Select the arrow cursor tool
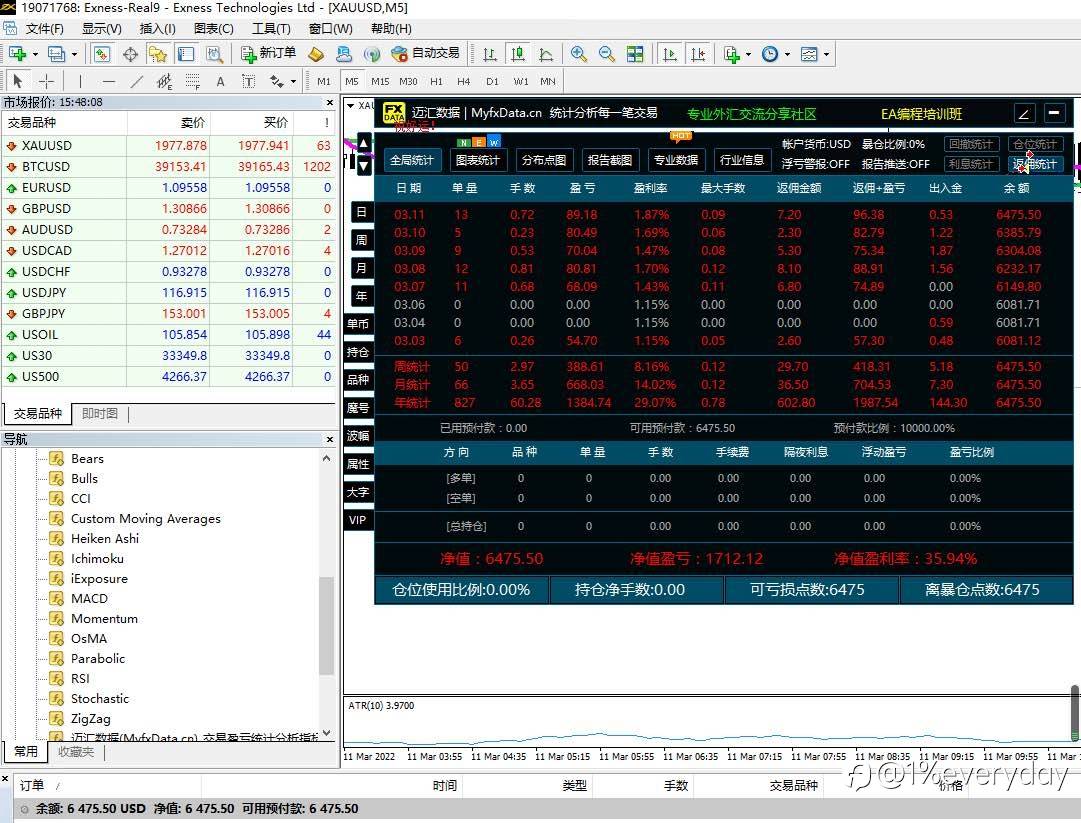 (x=18, y=81)
